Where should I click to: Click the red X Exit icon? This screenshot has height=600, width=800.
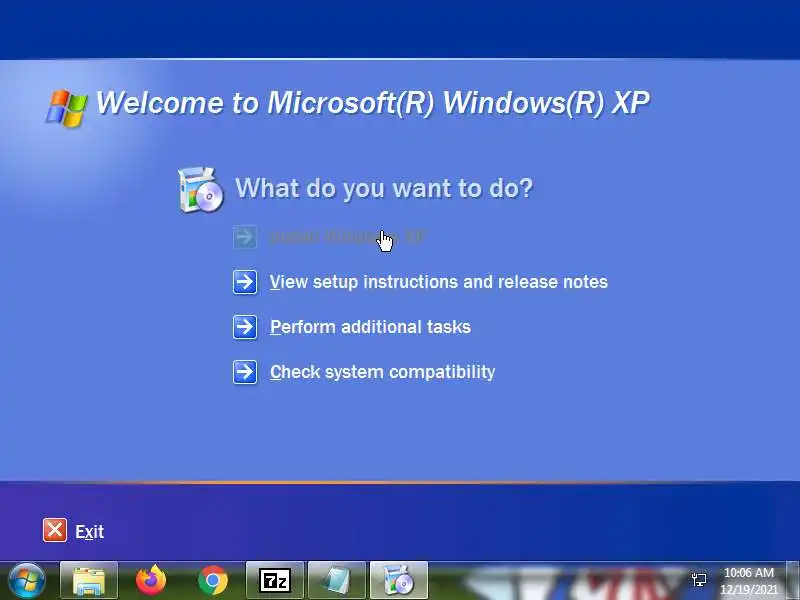(55, 530)
